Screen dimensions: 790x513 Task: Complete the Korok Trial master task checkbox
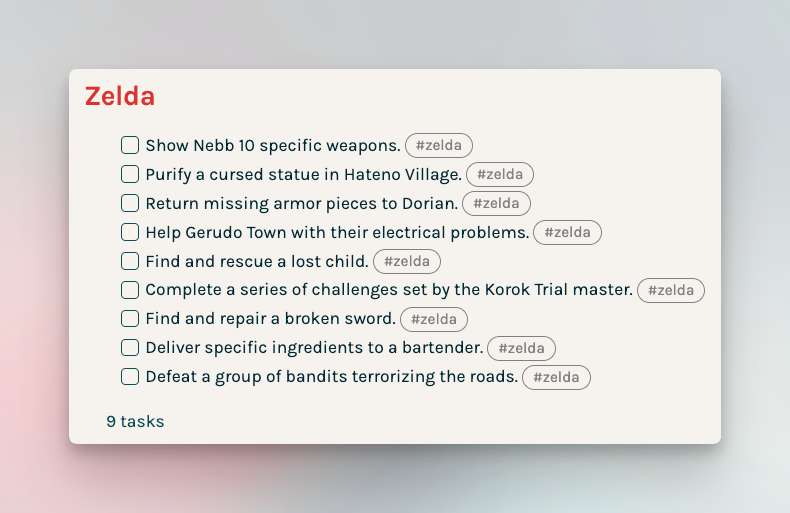130,290
